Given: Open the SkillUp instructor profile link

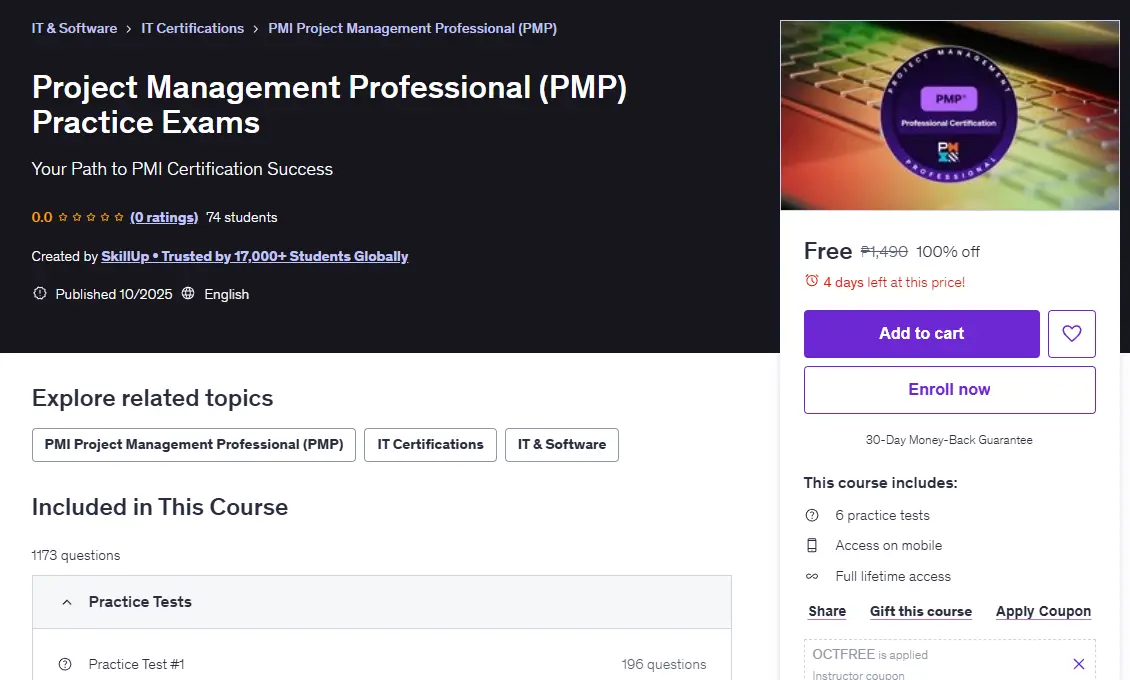Looking at the screenshot, I should coord(254,256).
